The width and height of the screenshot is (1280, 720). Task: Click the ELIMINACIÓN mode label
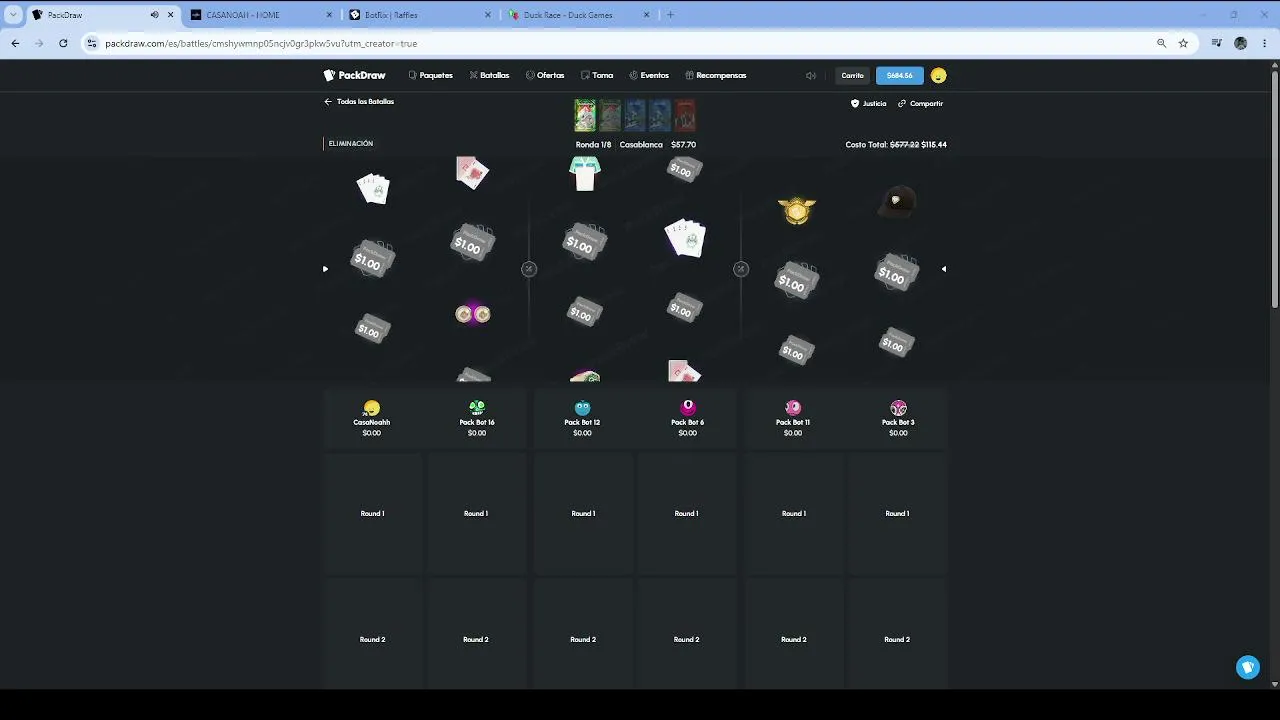point(351,144)
